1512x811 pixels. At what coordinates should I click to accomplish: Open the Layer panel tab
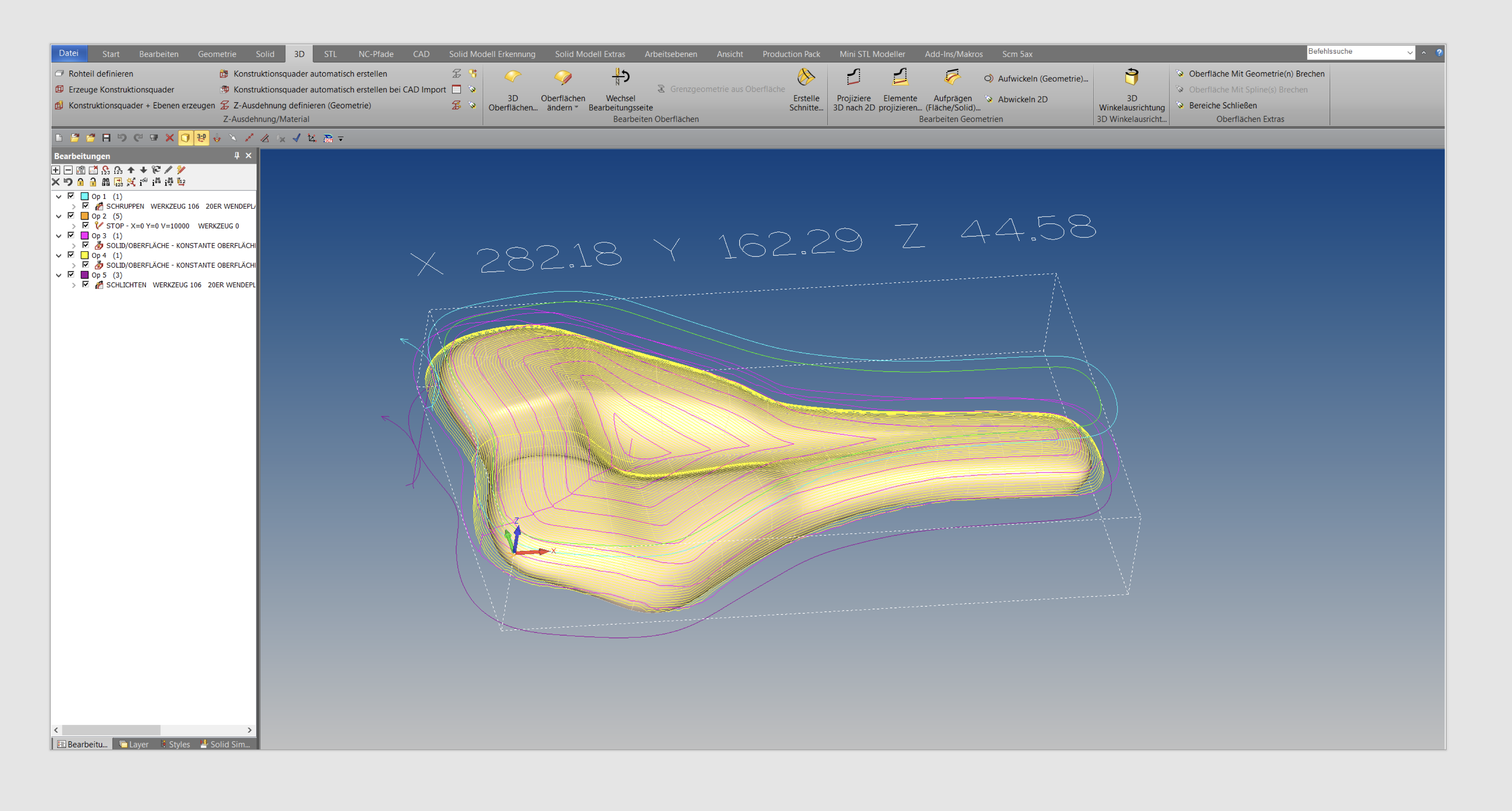pyautogui.click(x=134, y=744)
